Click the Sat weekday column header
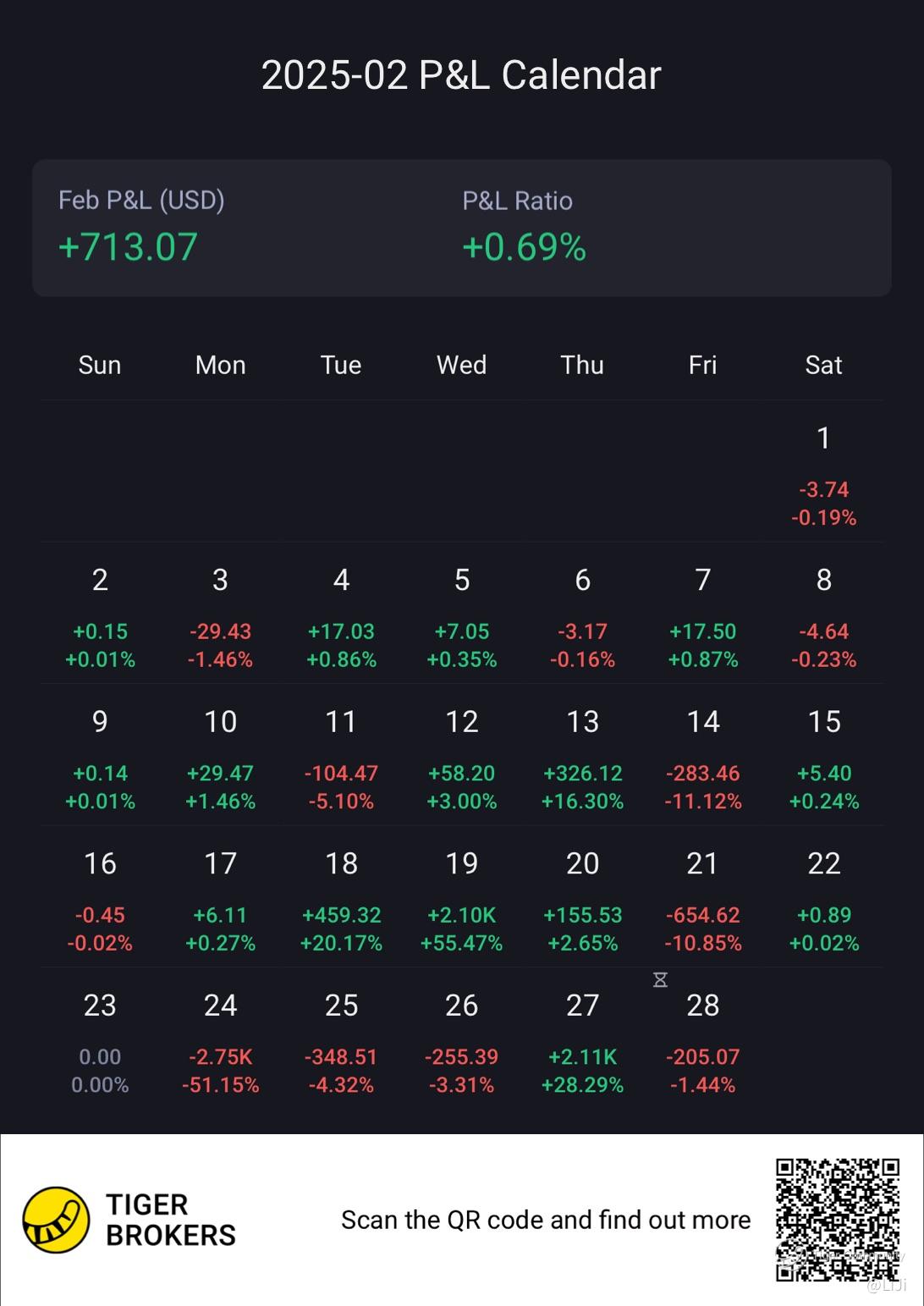The image size is (924, 1306). (823, 365)
